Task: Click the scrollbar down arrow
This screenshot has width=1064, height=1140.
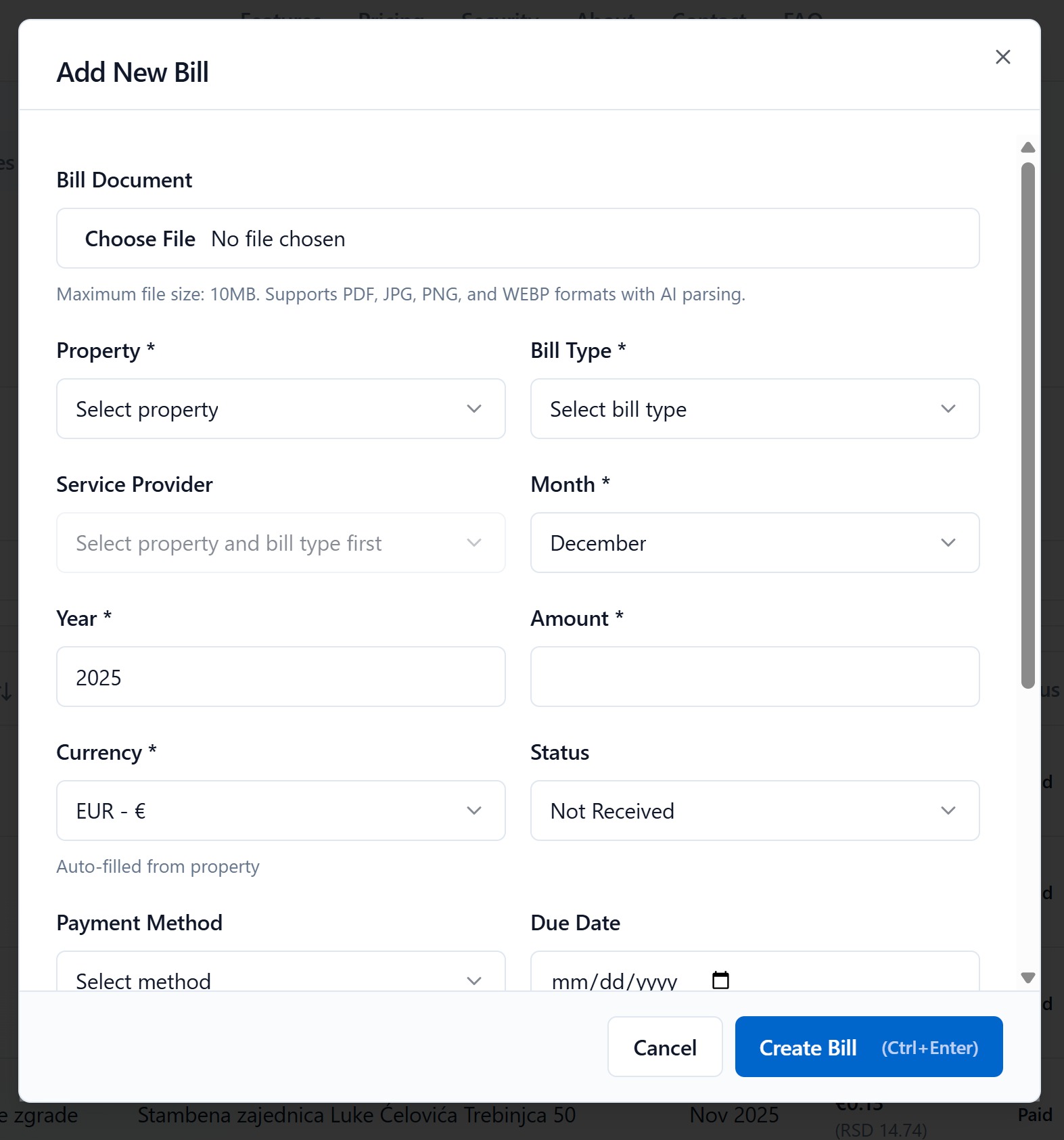Action: point(1027,977)
